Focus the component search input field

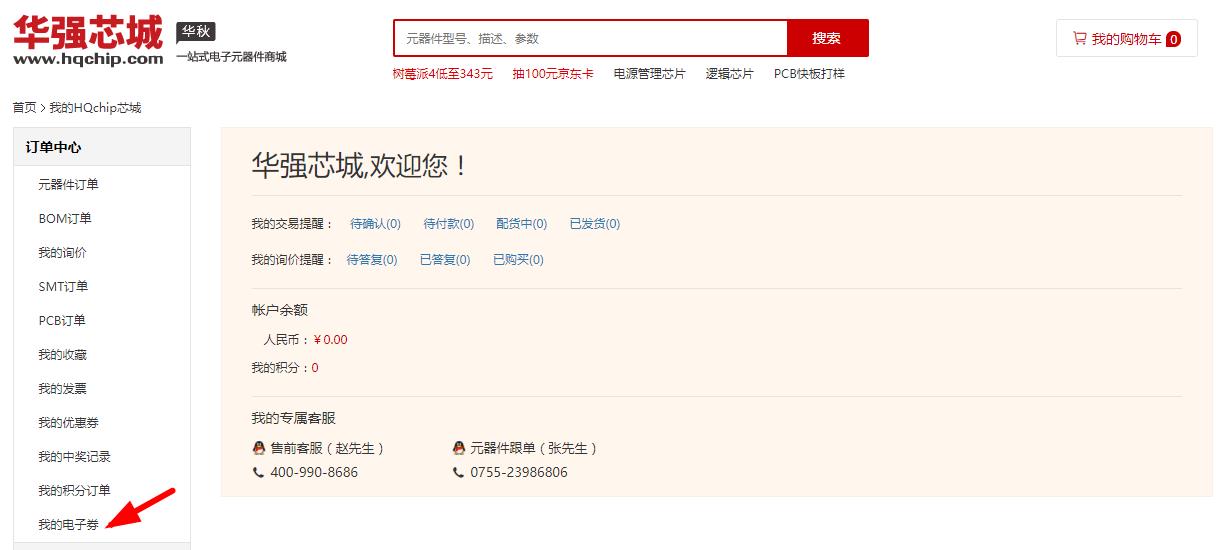590,38
